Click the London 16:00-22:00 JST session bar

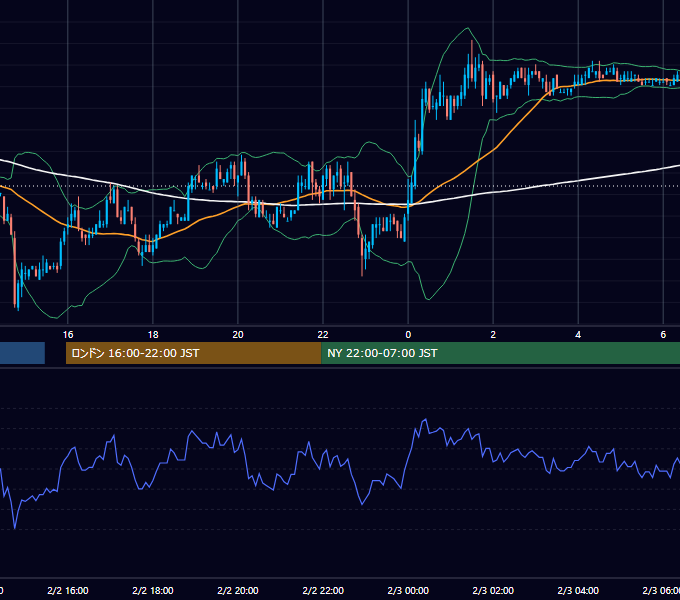(193, 353)
